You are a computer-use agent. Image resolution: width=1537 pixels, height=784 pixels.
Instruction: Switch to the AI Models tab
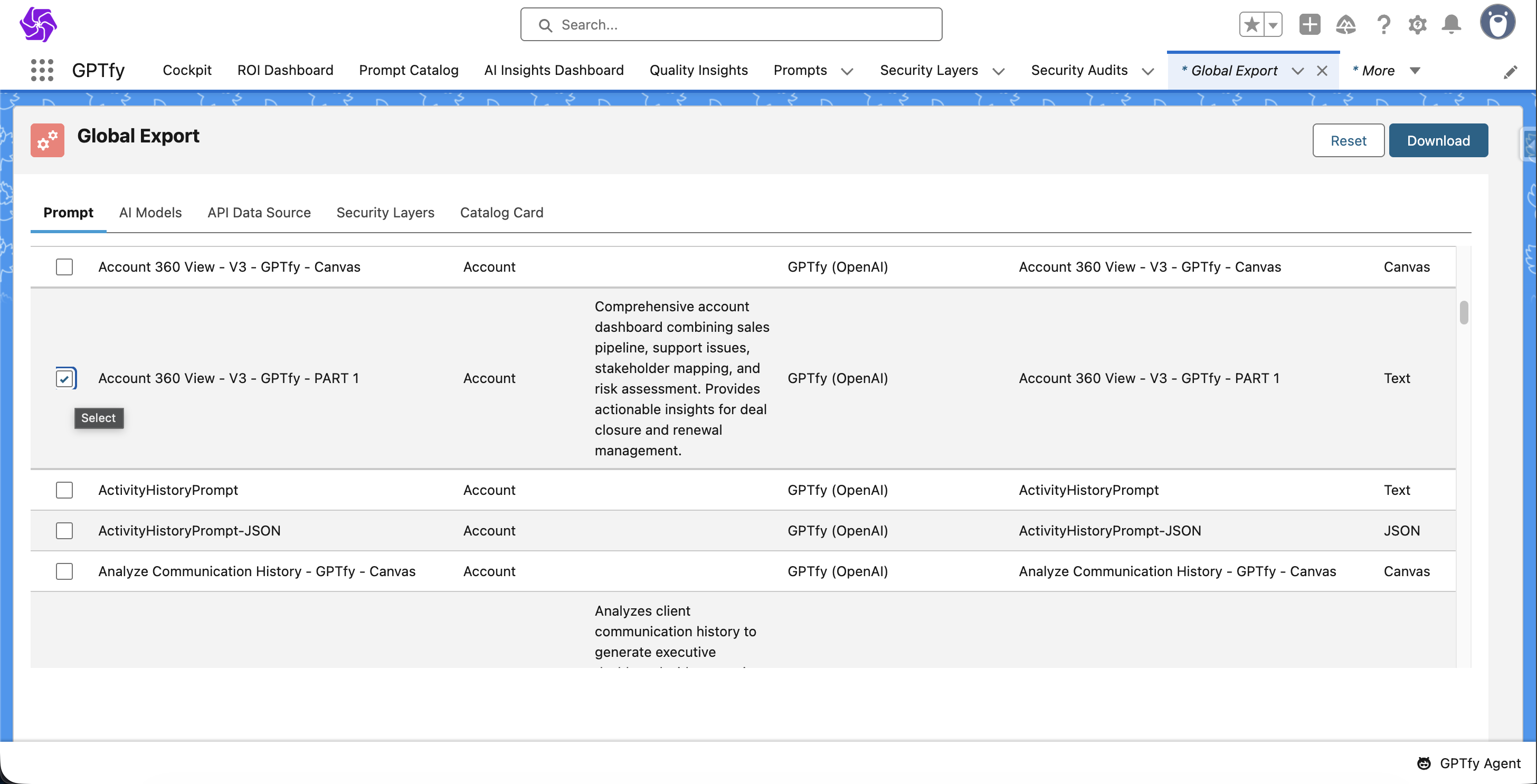150,213
